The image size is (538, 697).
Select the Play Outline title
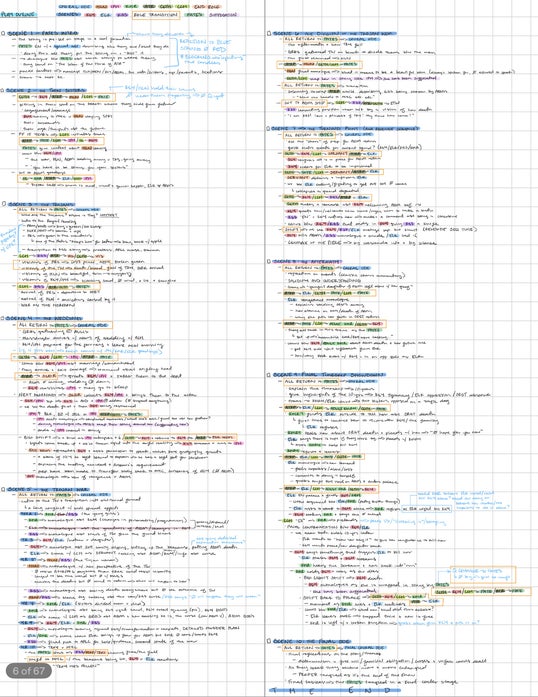(x=19, y=15)
